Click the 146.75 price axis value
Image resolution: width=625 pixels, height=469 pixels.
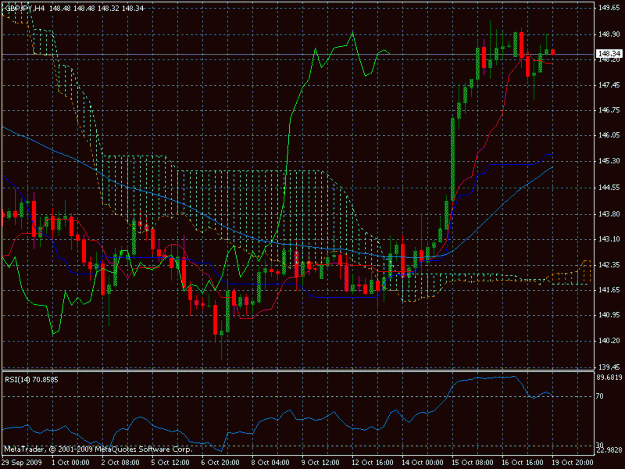pyautogui.click(x=609, y=110)
